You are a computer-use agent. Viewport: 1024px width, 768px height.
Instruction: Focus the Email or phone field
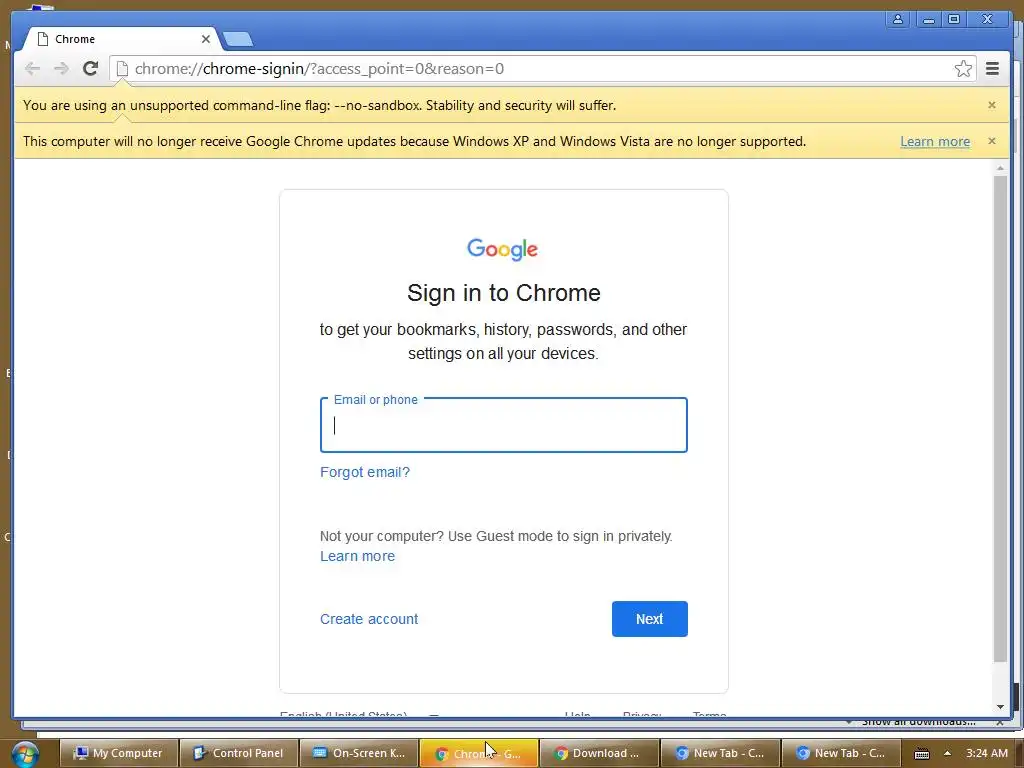504,425
